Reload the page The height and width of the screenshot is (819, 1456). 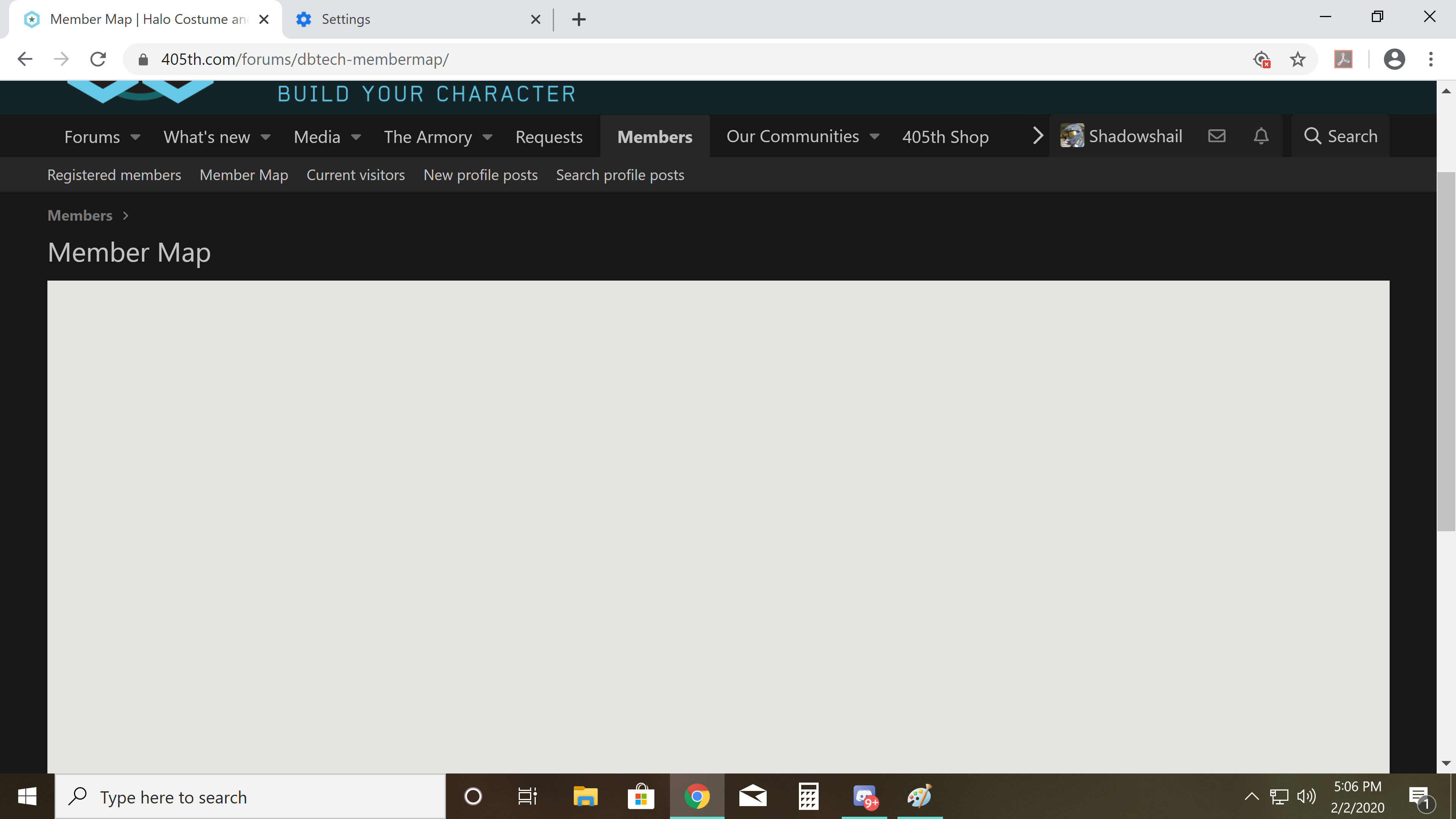[98, 60]
